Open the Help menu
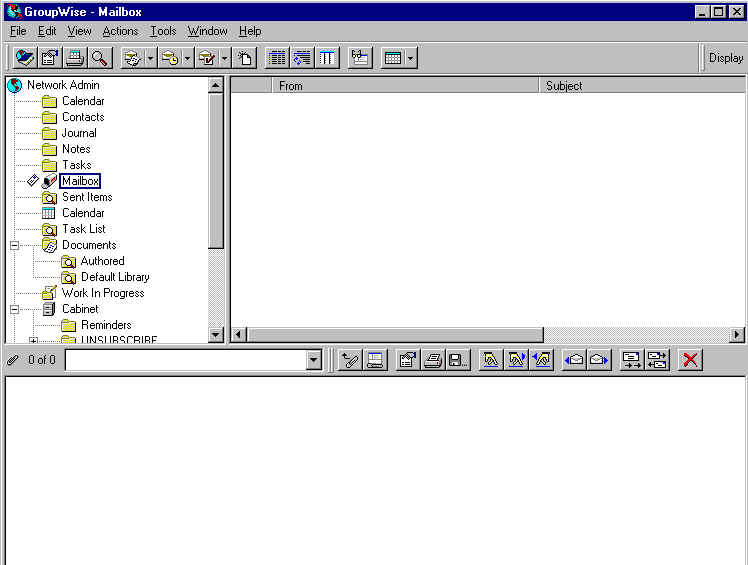 (250, 31)
